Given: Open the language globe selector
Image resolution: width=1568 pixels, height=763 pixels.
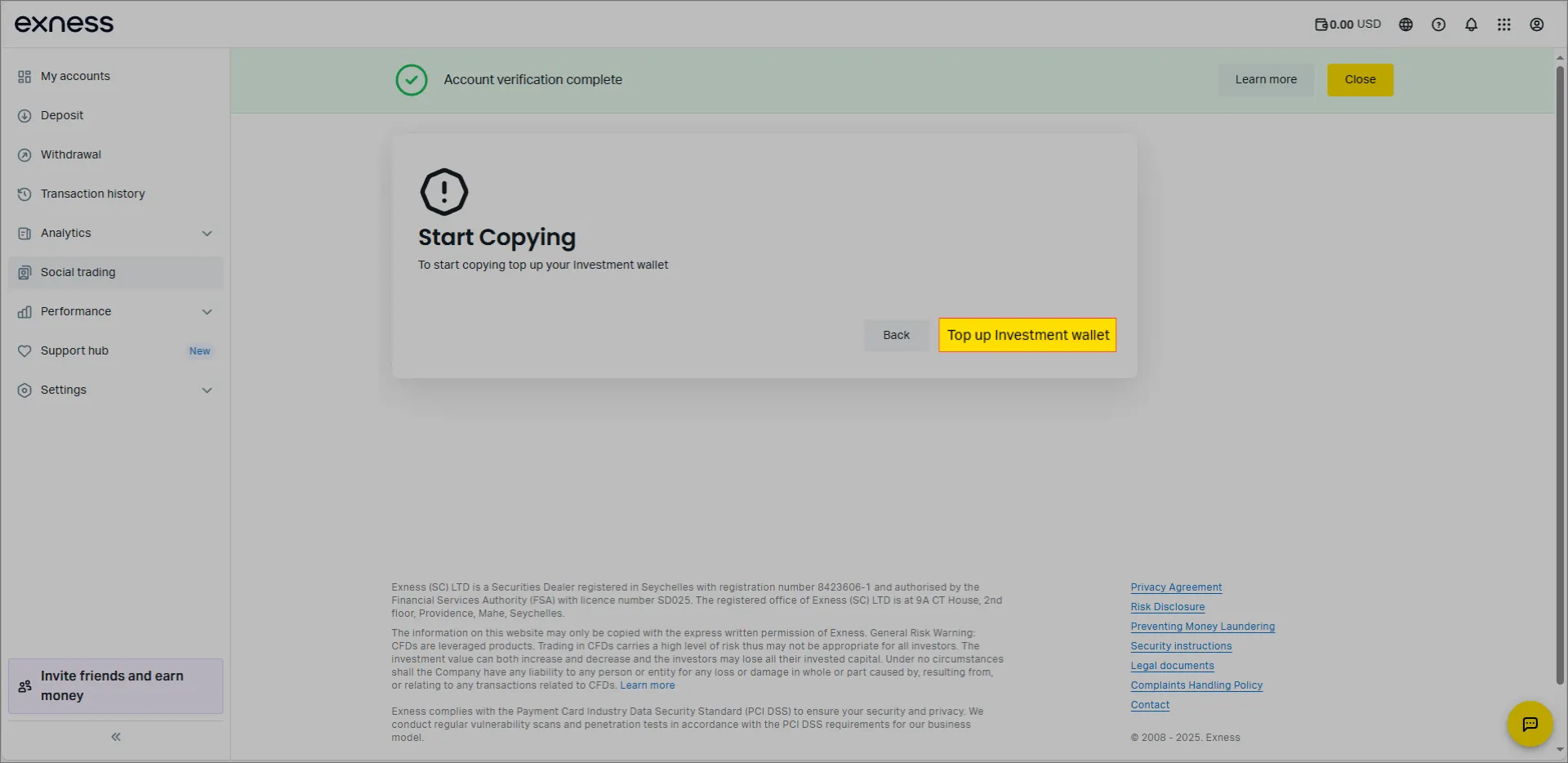Looking at the screenshot, I should (1405, 25).
